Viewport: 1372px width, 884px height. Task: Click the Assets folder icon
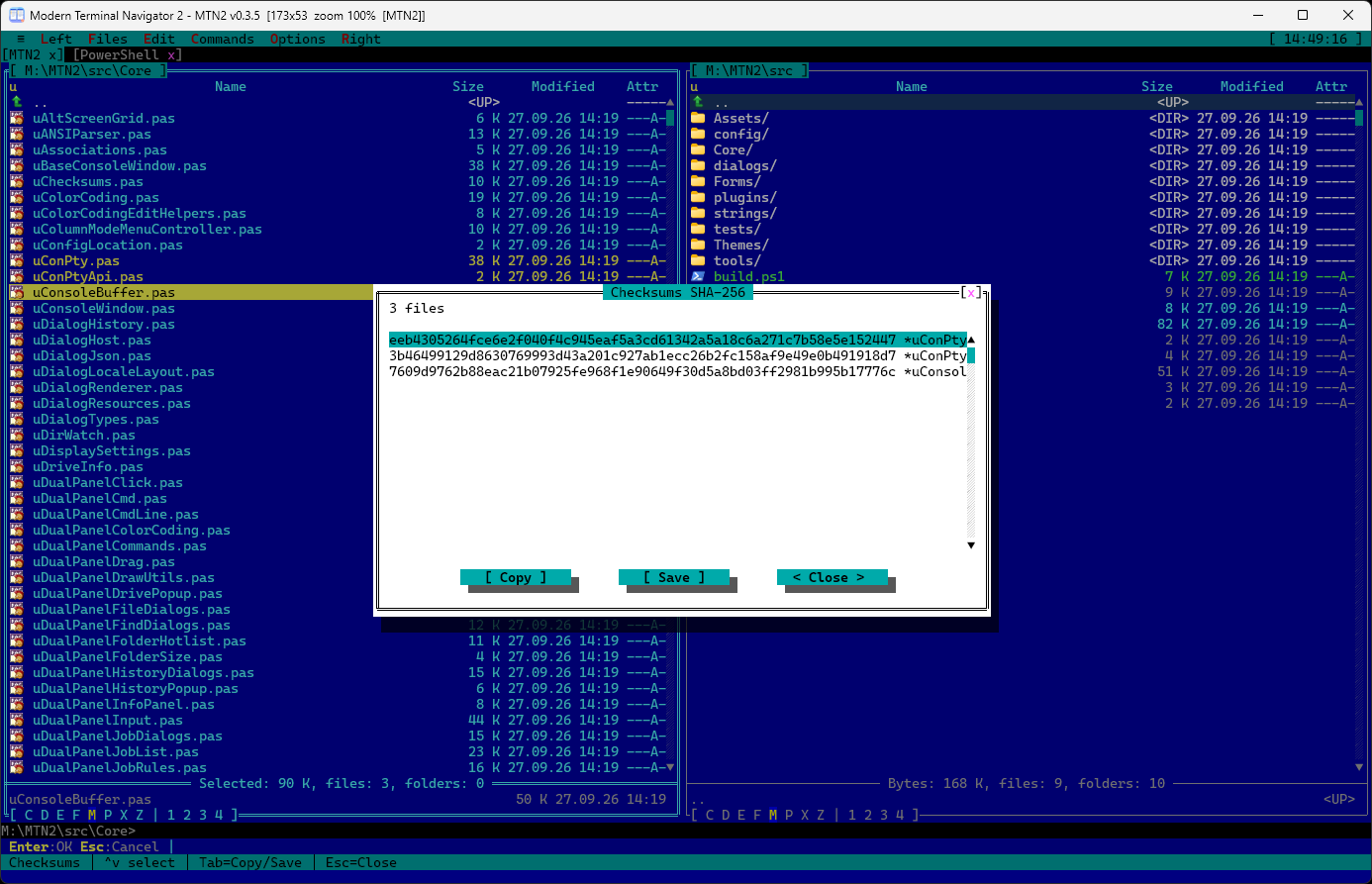point(698,118)
